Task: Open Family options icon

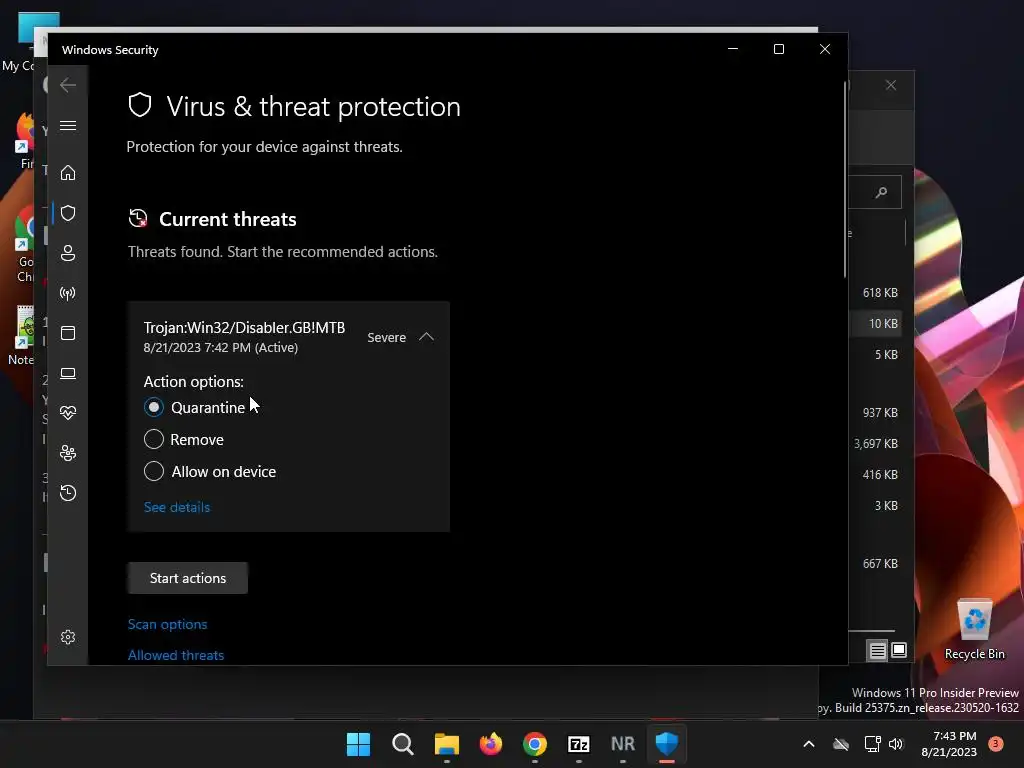Action: click(68, 453)
